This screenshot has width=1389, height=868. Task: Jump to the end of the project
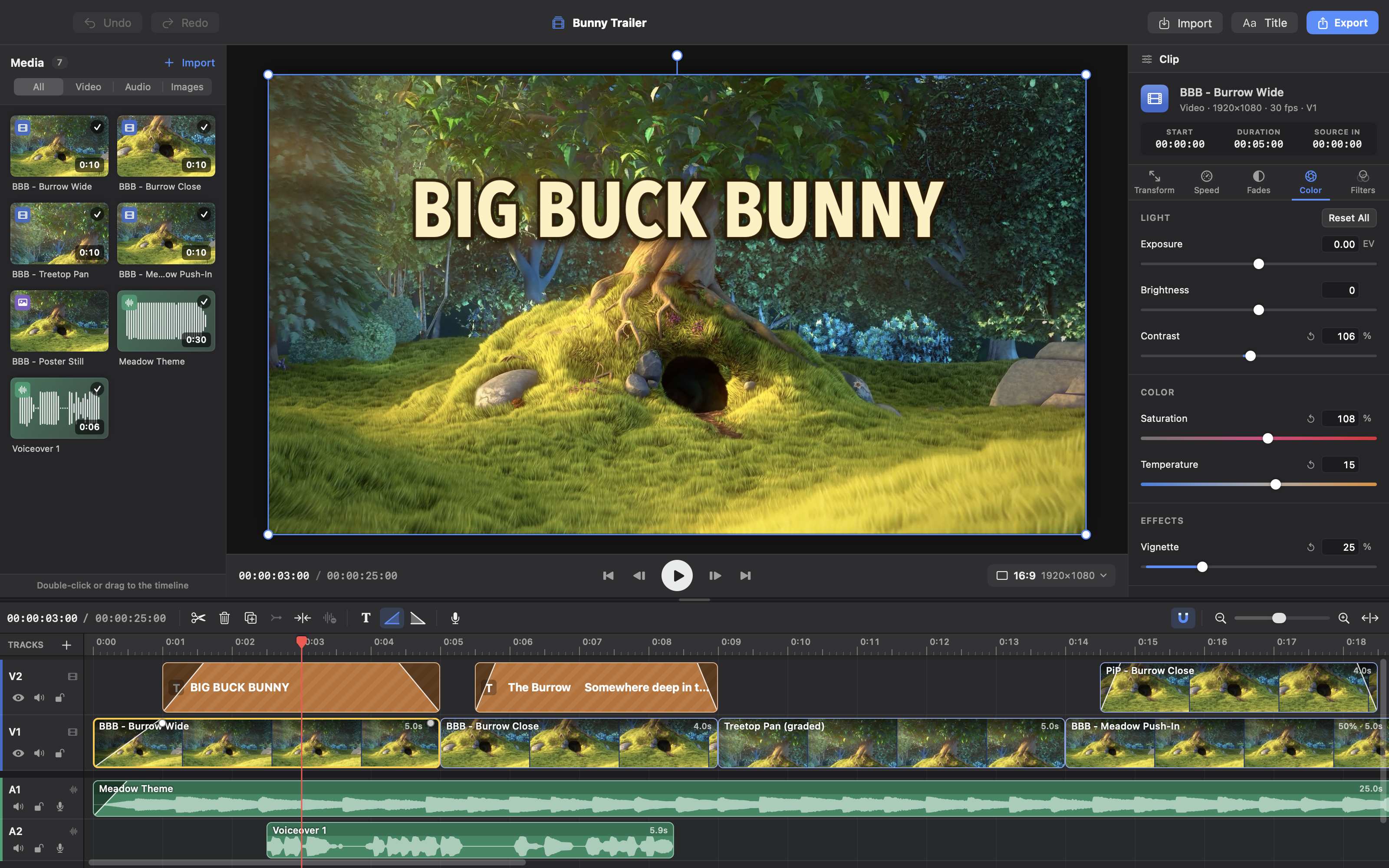tap(746, 575)
